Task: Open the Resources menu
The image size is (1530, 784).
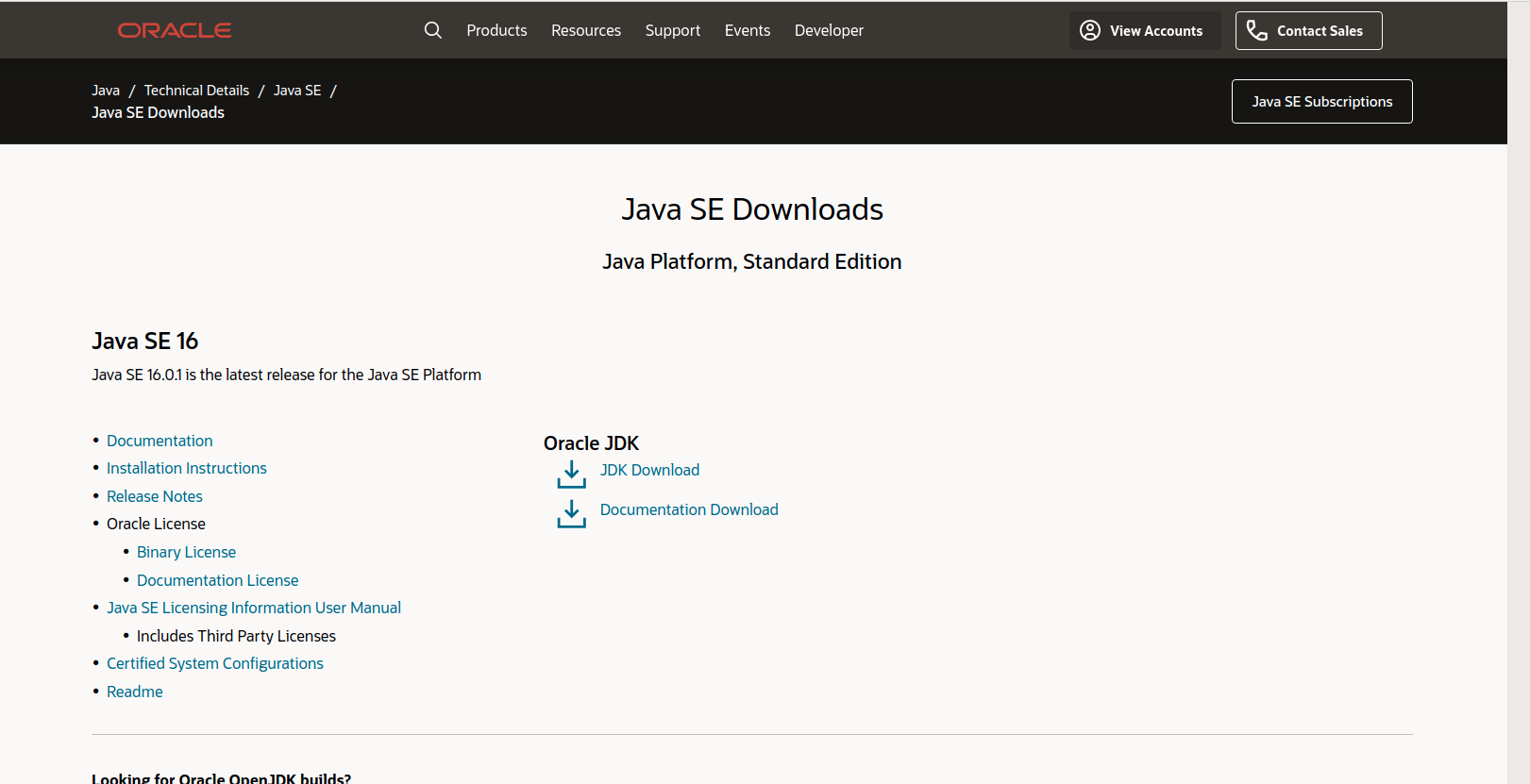Action: (586, 30)
